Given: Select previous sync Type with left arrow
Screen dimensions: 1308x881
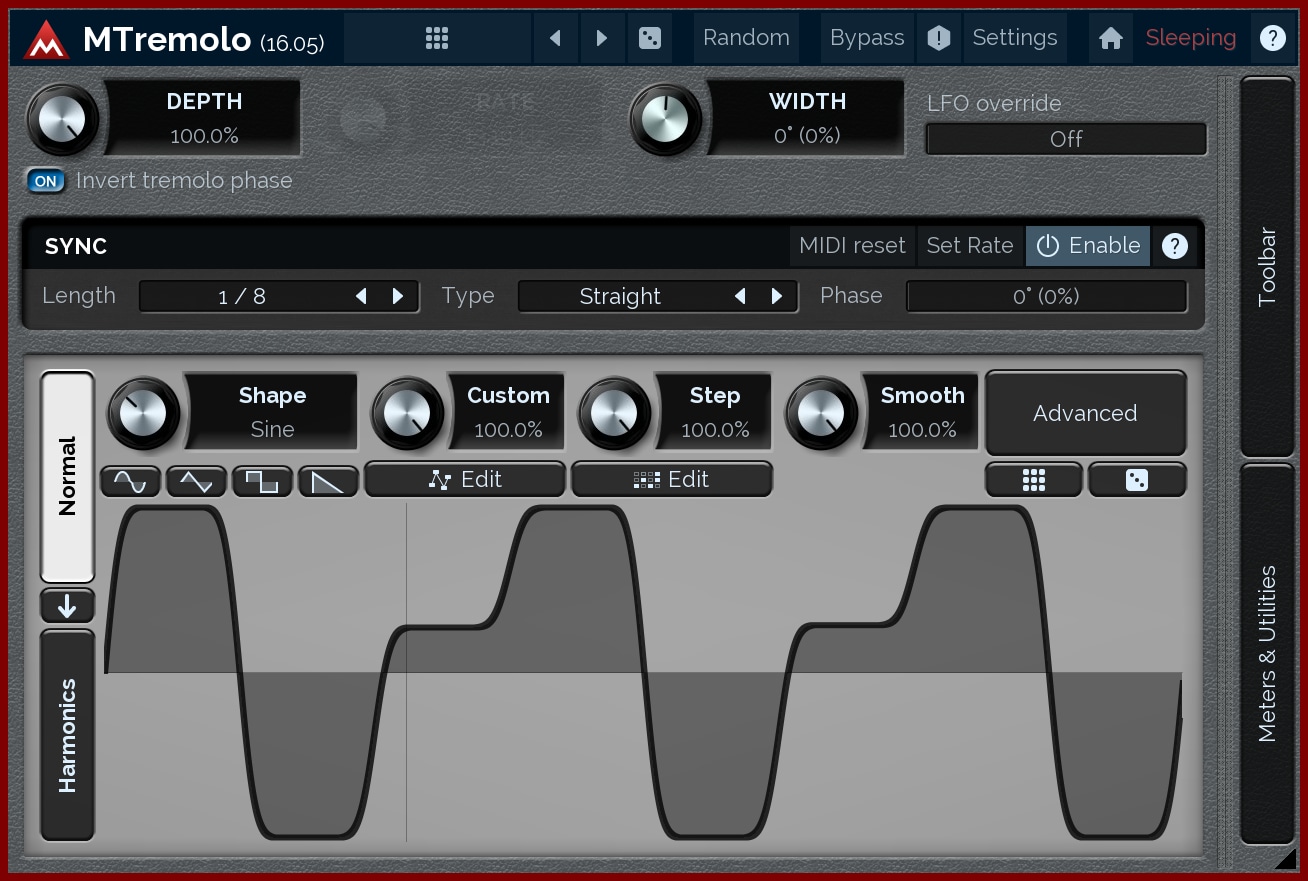Looking at the screenshot, I should (x=740, y=296).
